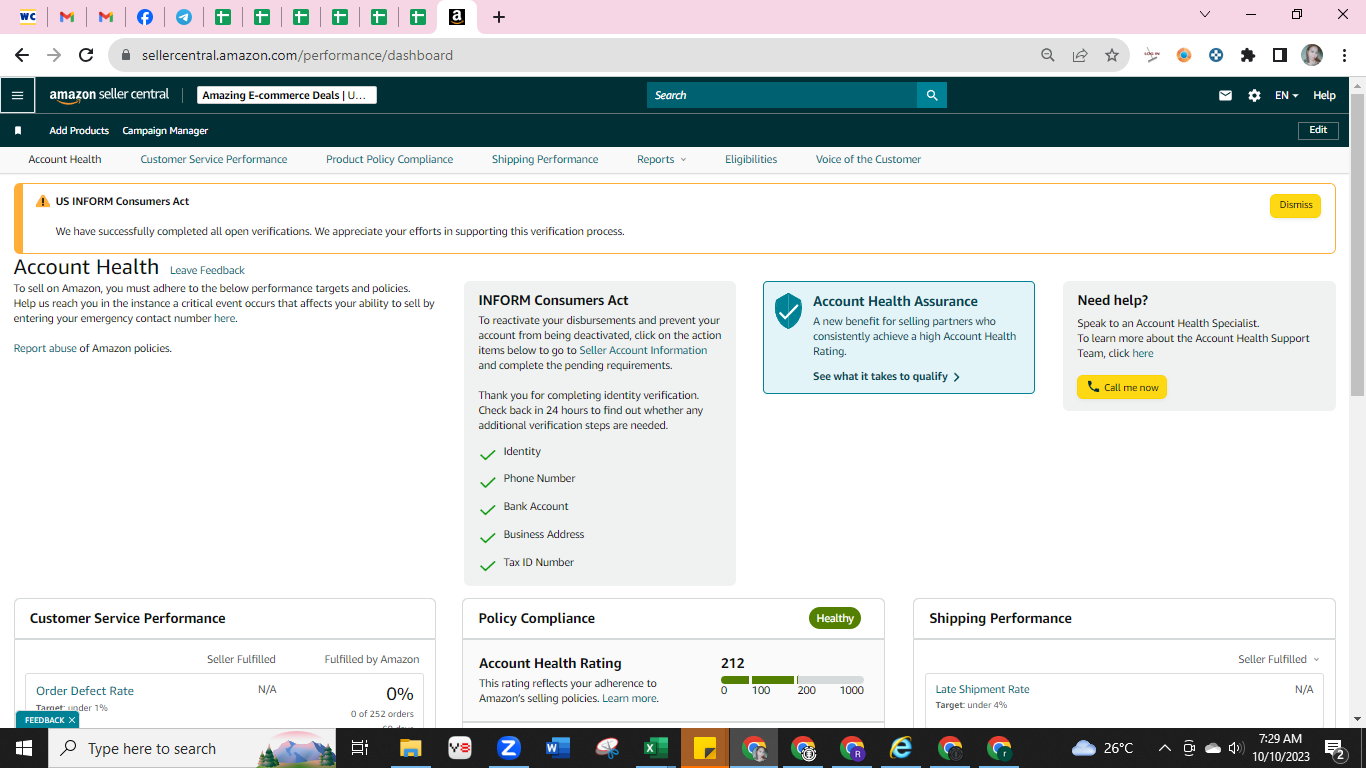Select the Account Health tab
Viewport: 1366px width, 768px height.
[x=65, y=159]
